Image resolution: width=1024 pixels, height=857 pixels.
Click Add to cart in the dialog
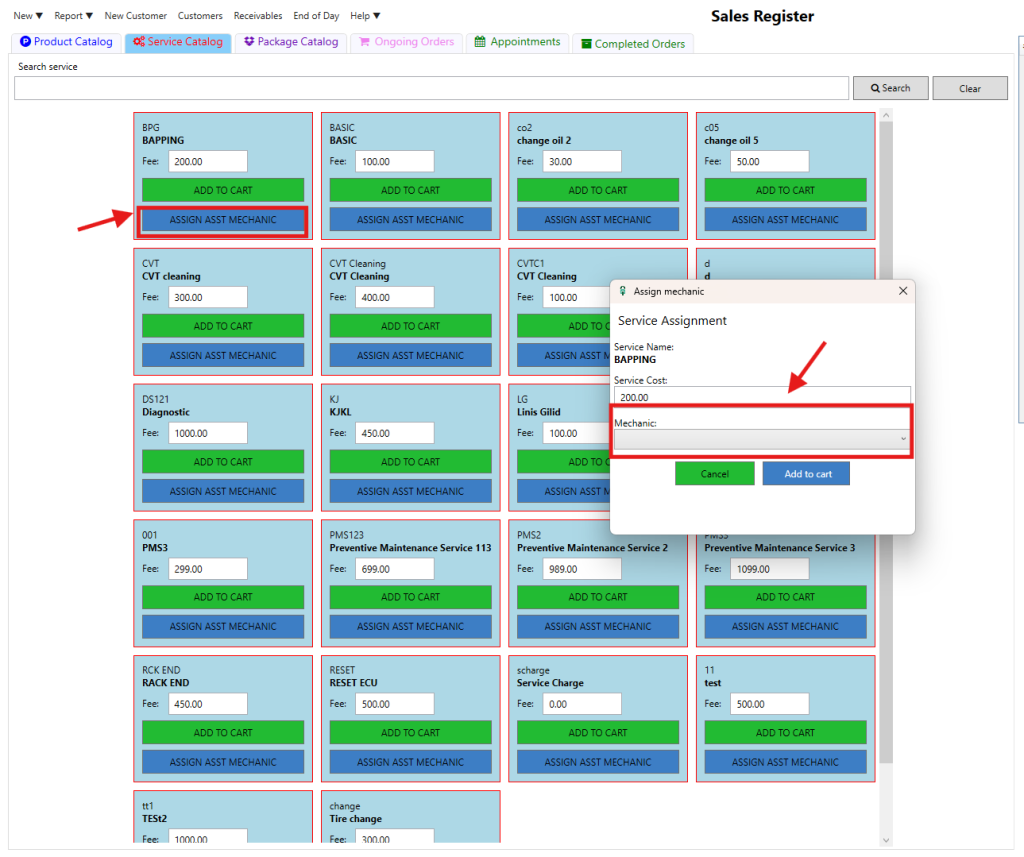(x=806, y=474)
